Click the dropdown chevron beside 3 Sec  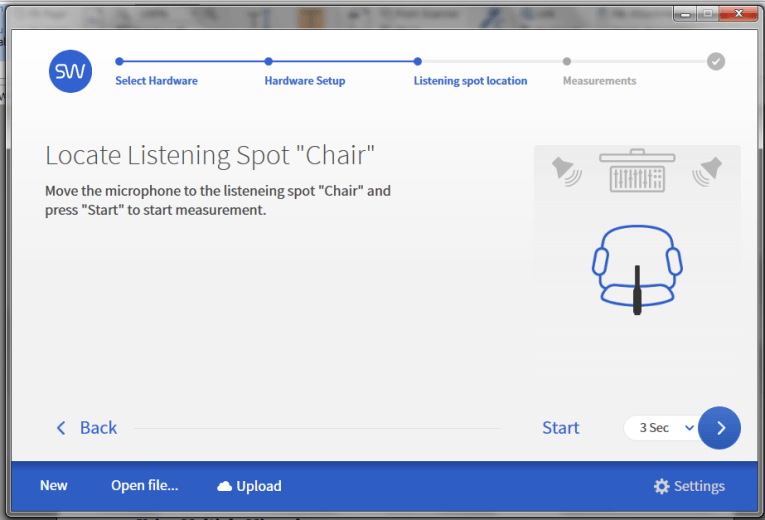(x=689, y=428)
